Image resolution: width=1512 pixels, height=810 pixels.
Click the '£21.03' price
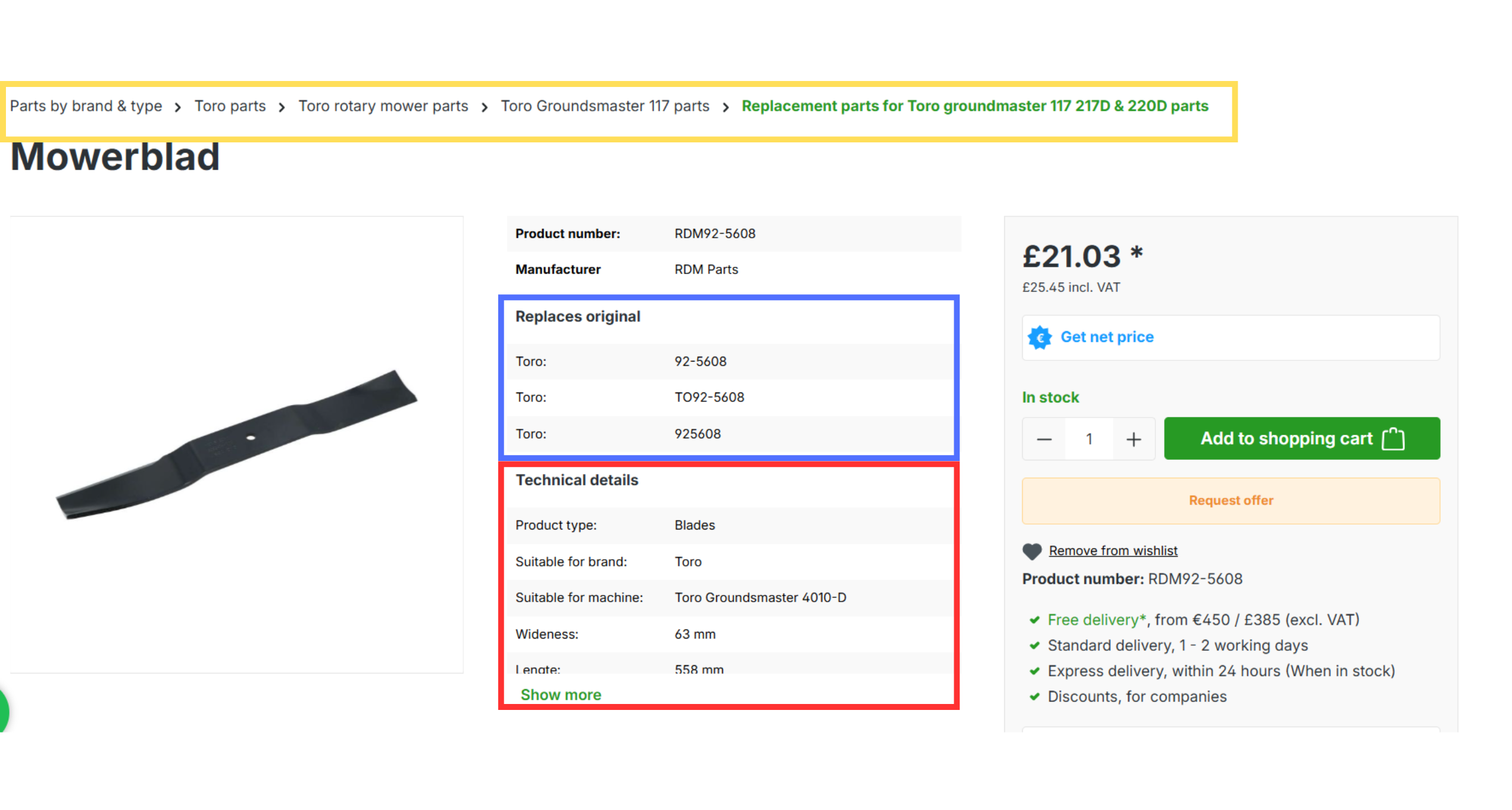(1071, 257)
